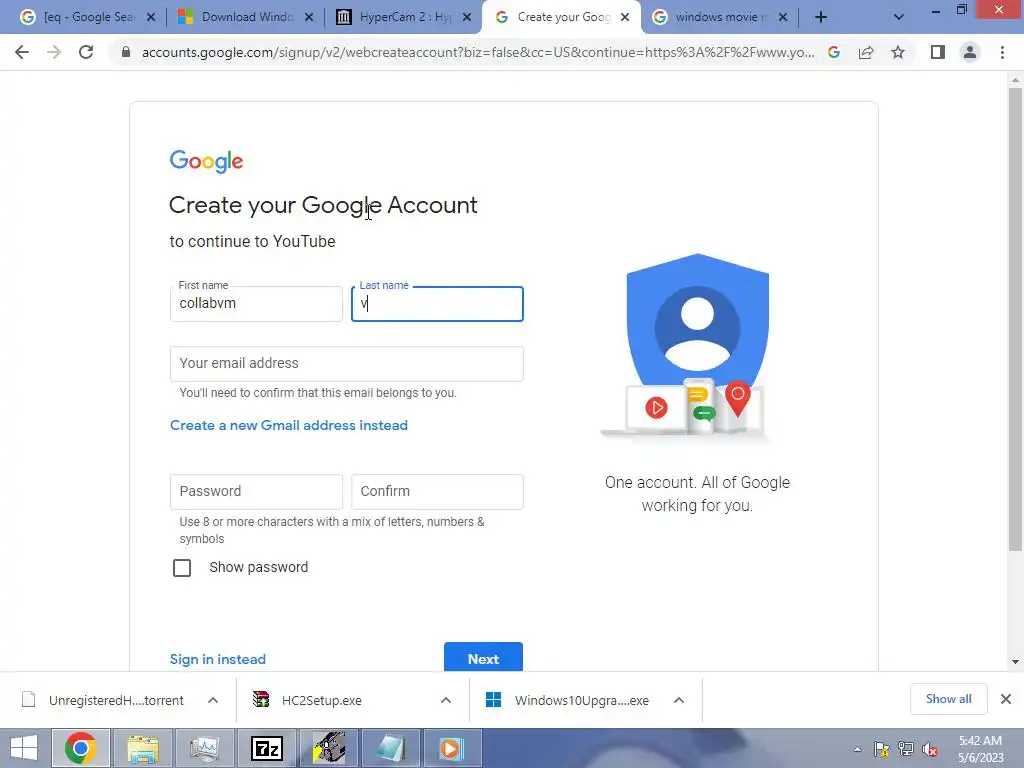Expand options for Windows10Upgrade download
This screenshot has width=1024, height=768.
[x=679, y=700]
